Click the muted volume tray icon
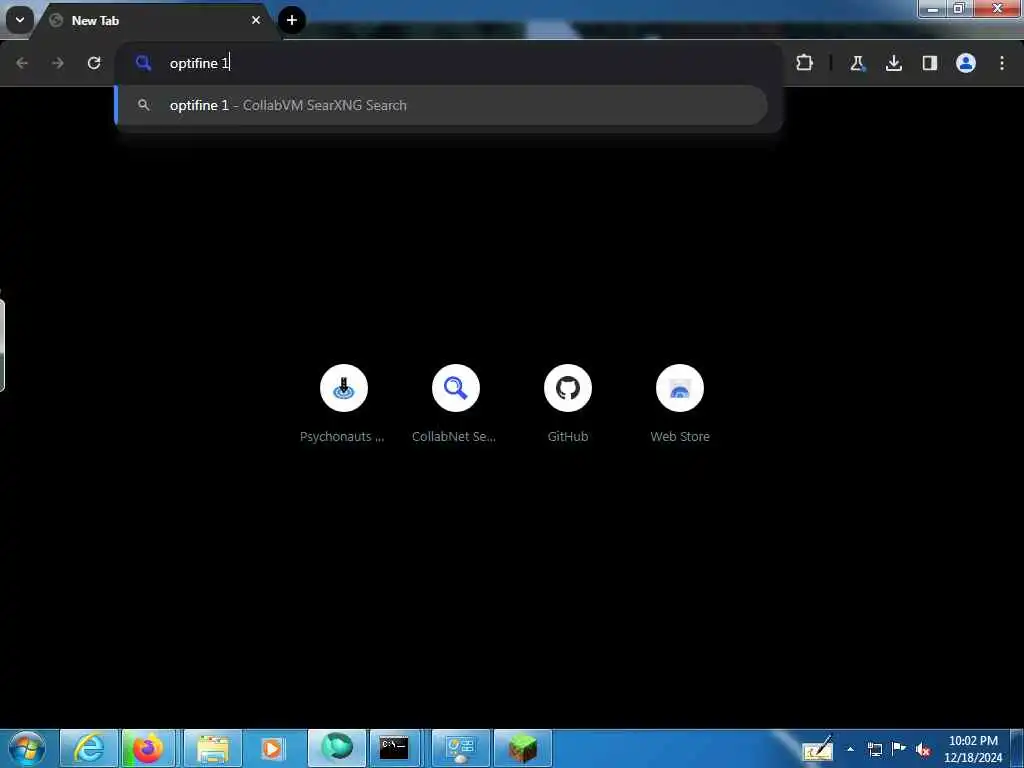The image size is (1024, 768). coord(923,750)
